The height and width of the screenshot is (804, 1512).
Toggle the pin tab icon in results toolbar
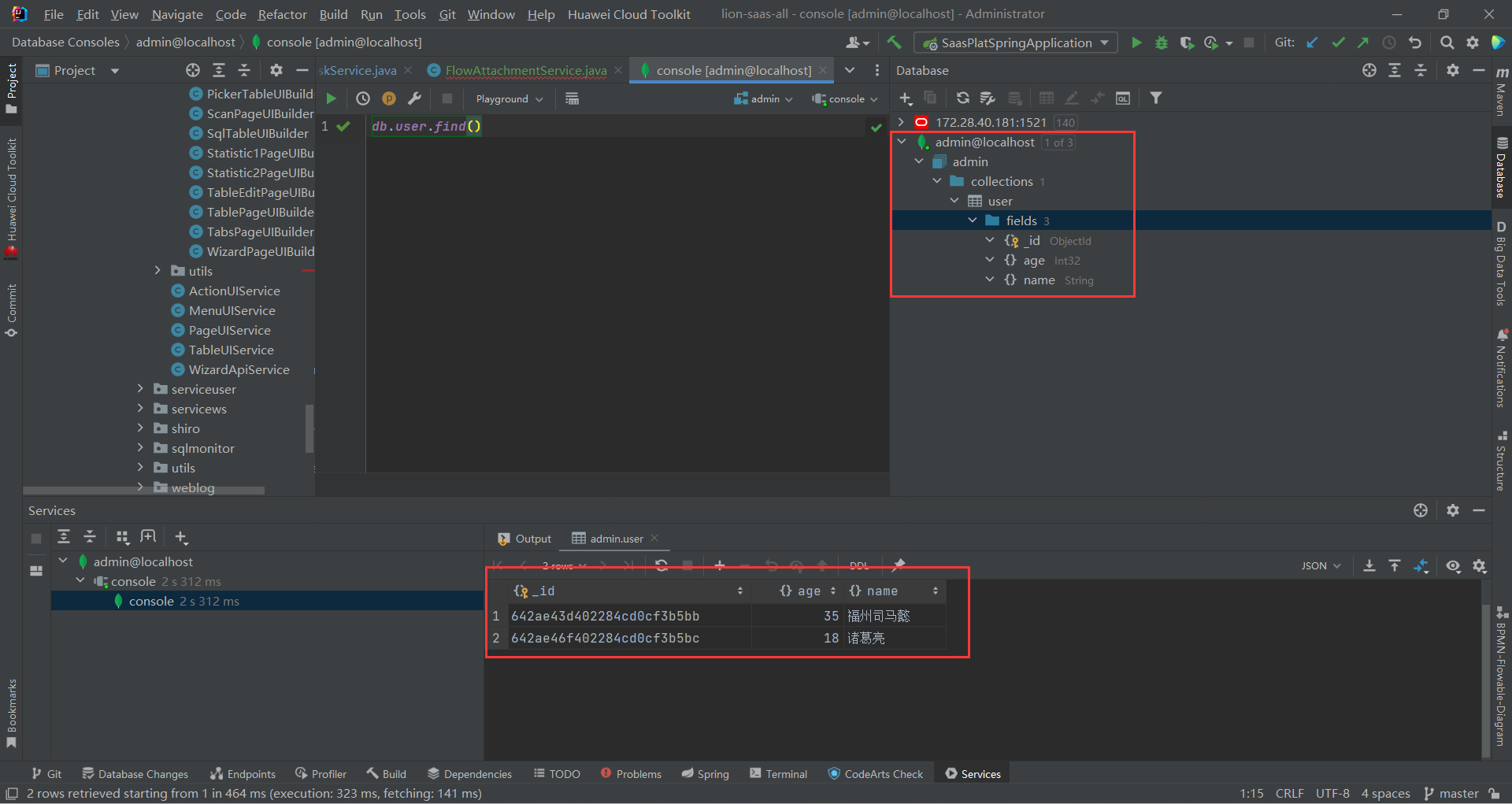click(899, 565)
